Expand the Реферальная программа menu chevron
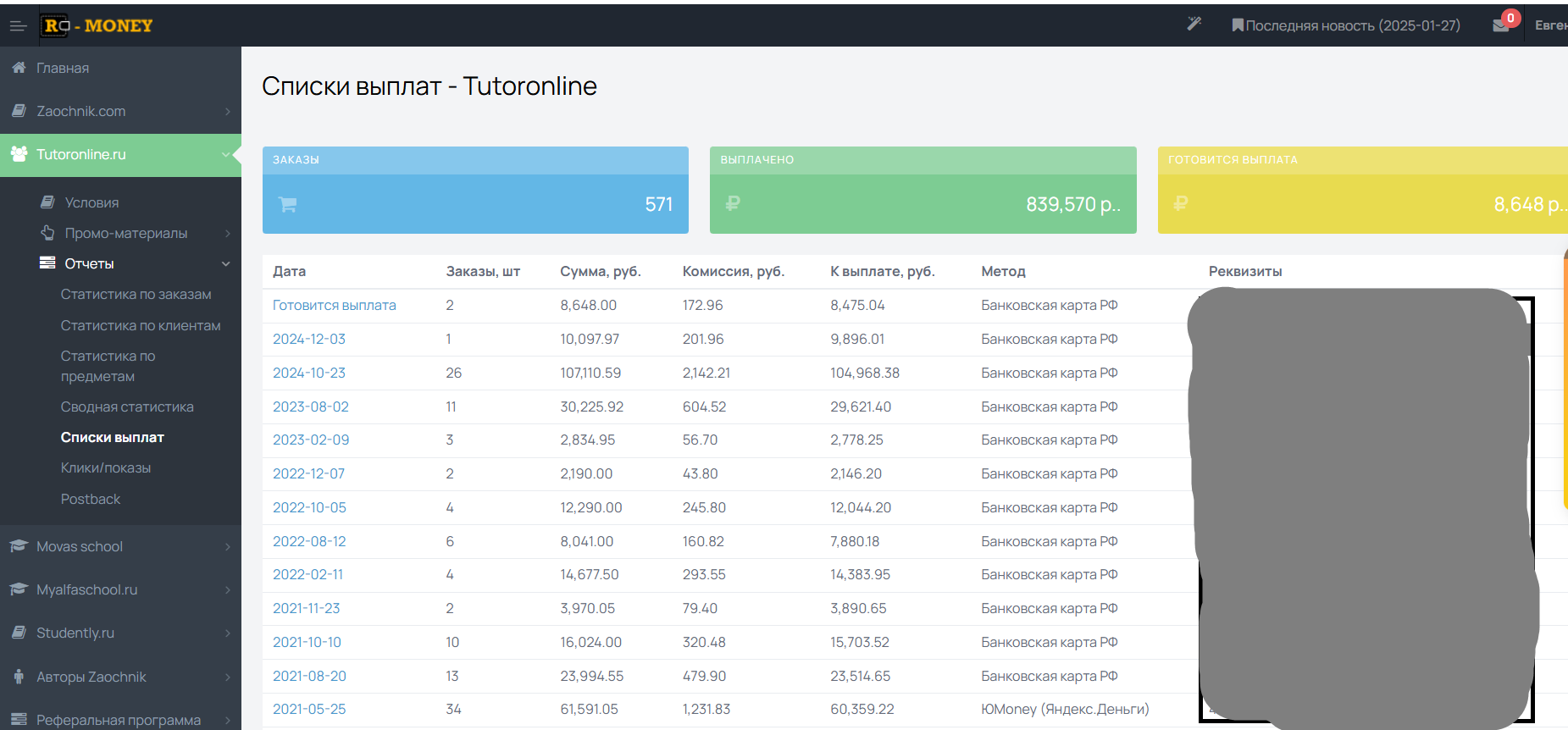This screenshot has width=1568, height=730. coord(227,721)
